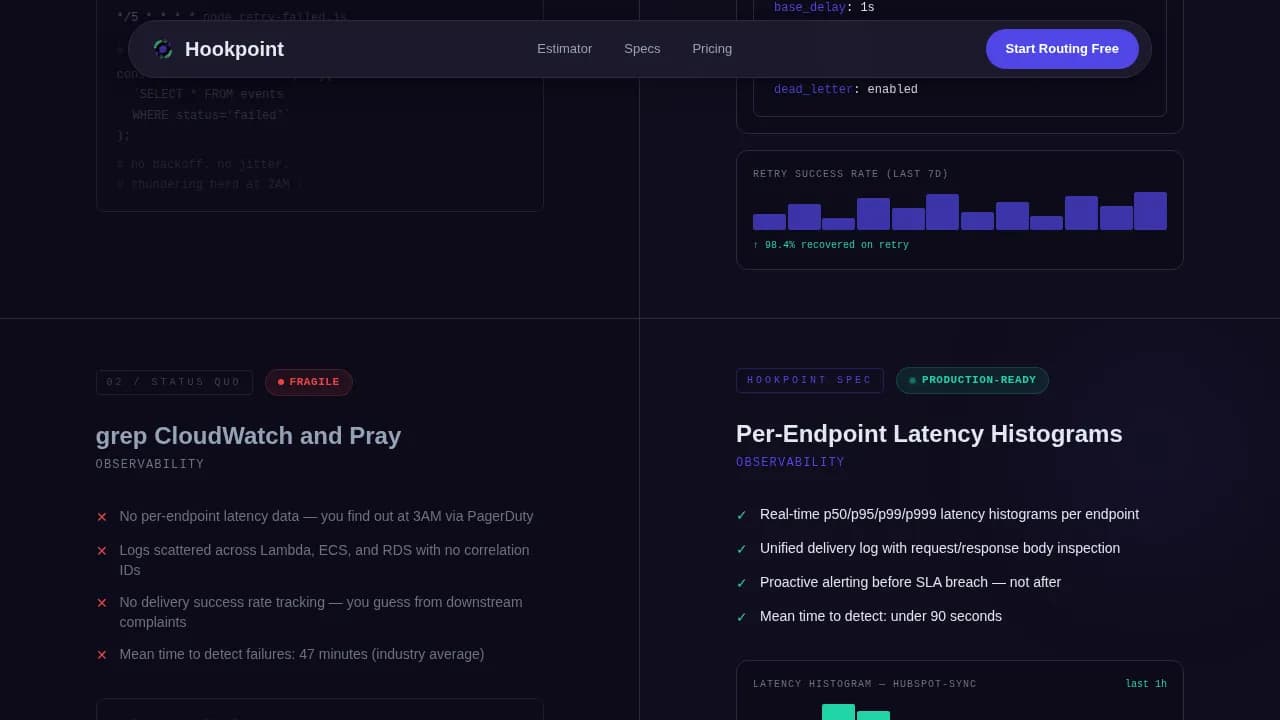
Task: Click the checkmark beside Mean time to detect: under 90 seconds
Action: click(742, 617)
